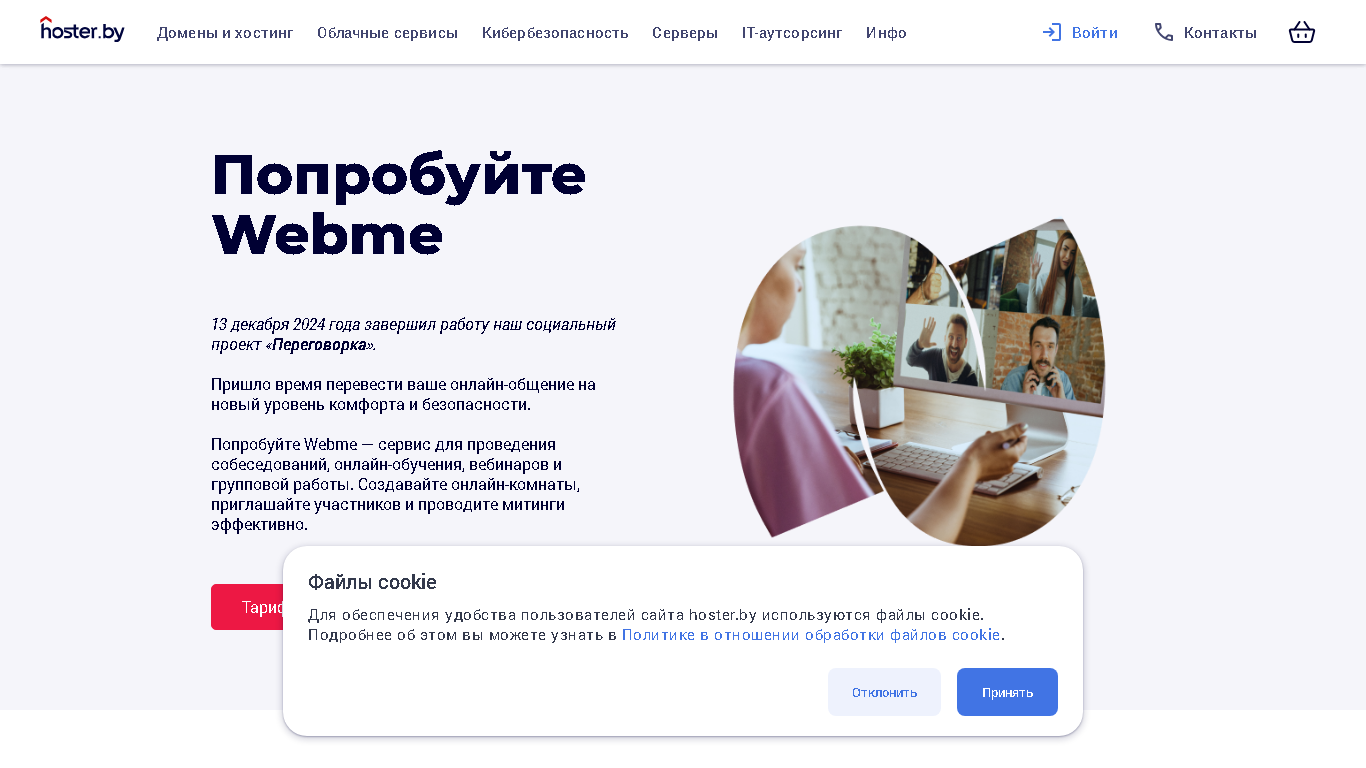Decline cookies with the Отклонить button

(x=884, y=692)
